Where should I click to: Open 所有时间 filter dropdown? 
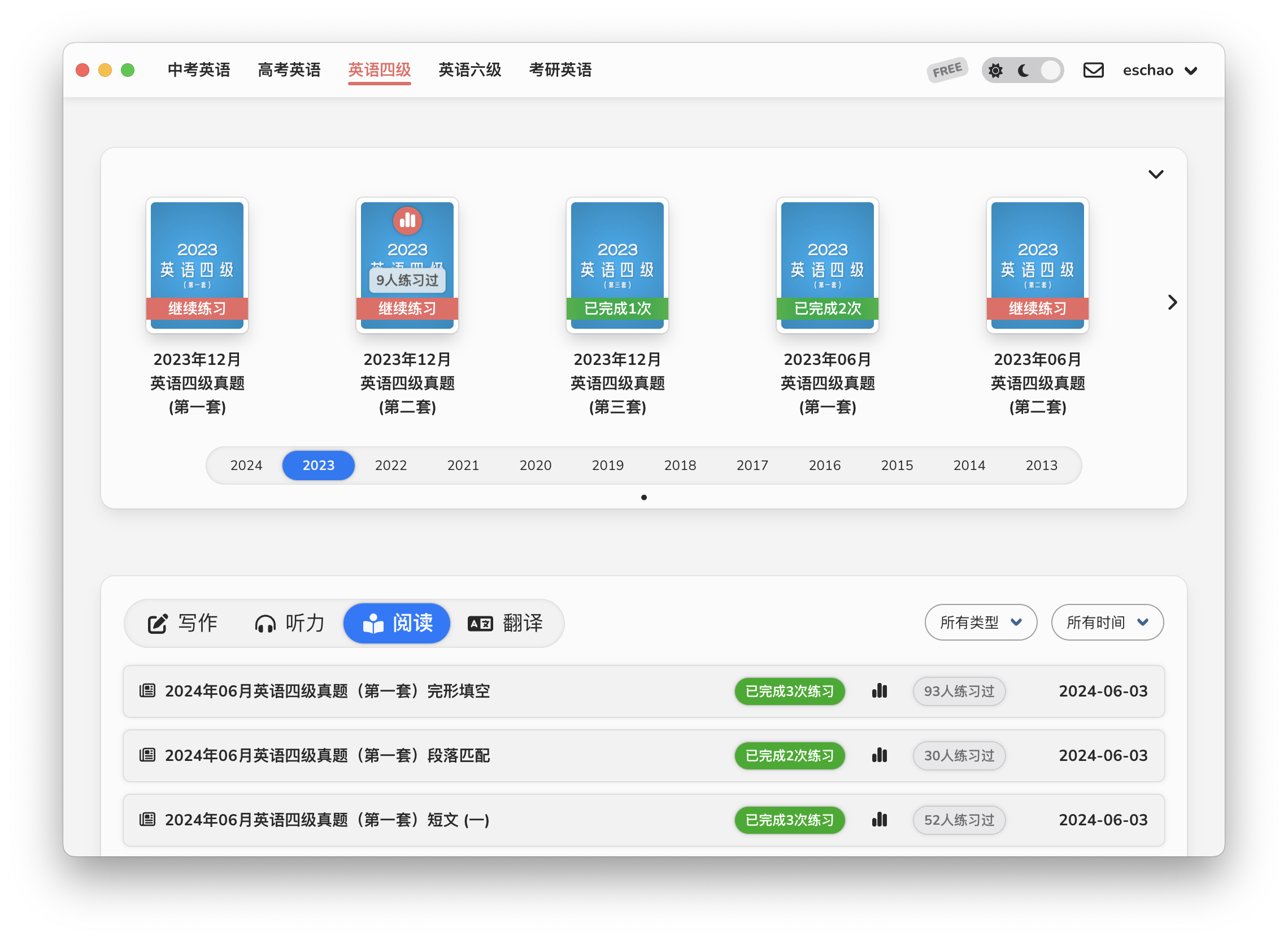(x=1107, y=622)
